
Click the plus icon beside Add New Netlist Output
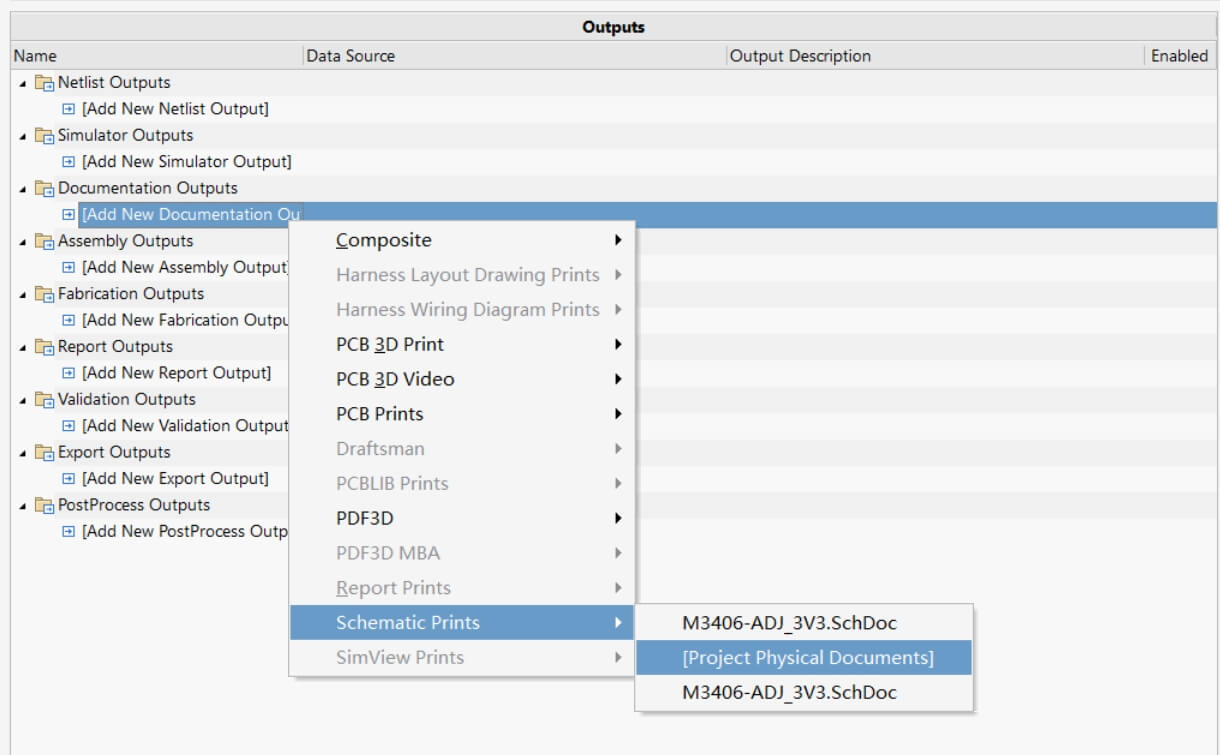69,109
